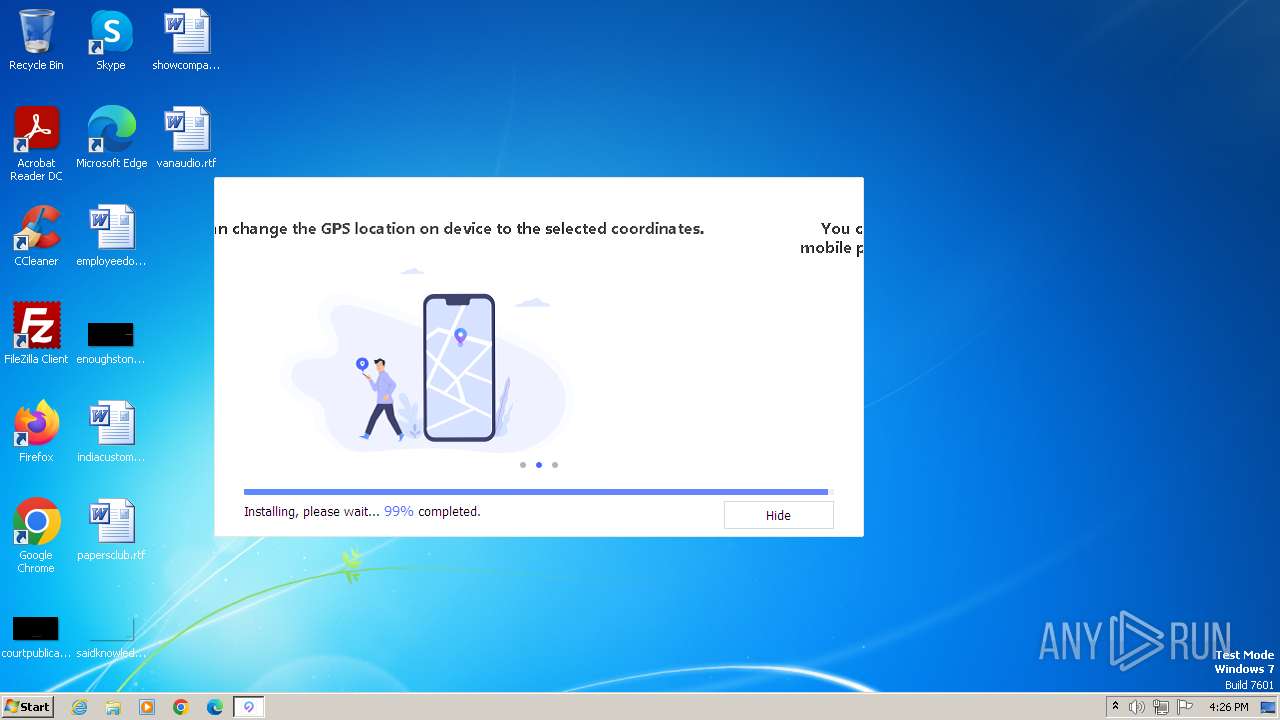
Task: Open indiacustom... Word document icon
Action: coord(111,432)
